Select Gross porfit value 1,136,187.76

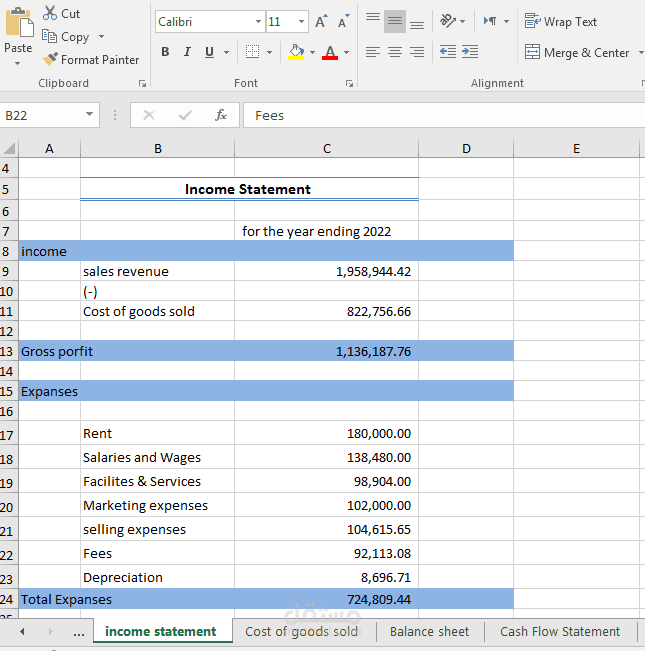[x=327, y=351]
